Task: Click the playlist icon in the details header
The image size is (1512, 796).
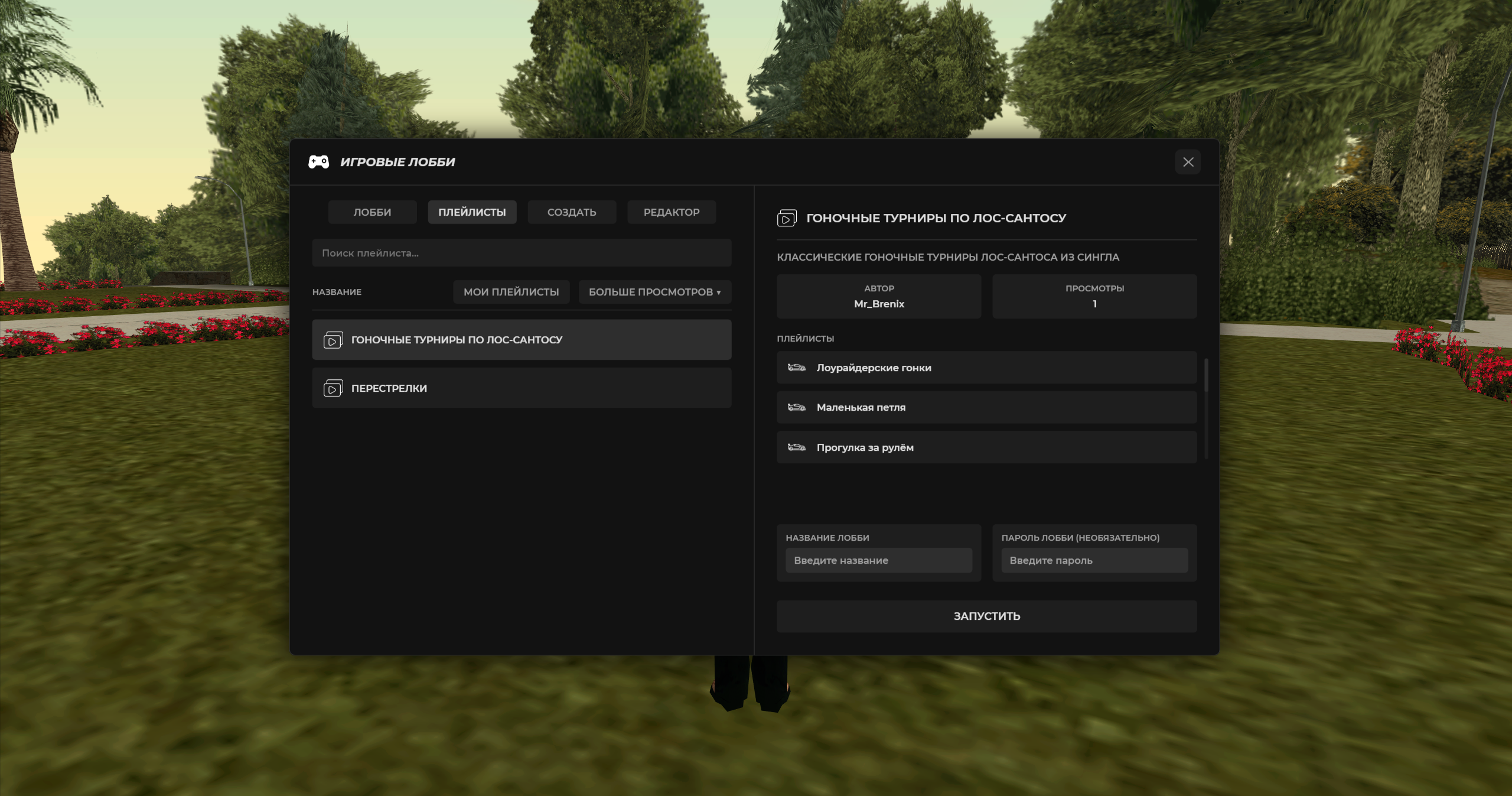Action: [787, 218]
